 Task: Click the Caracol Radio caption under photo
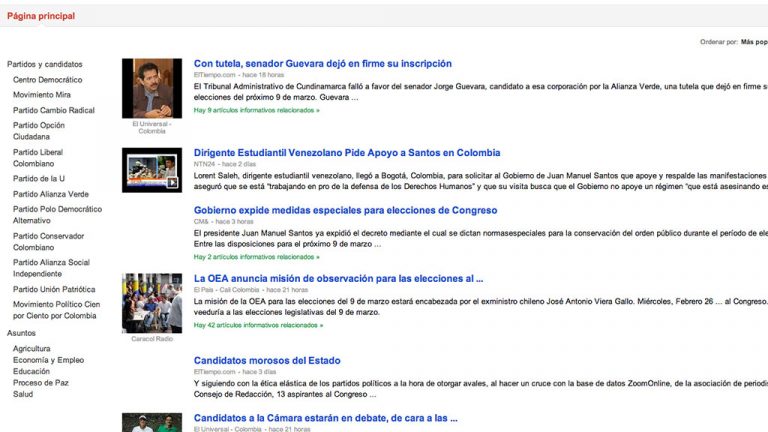pyautogui.click(x=152, y=339)
